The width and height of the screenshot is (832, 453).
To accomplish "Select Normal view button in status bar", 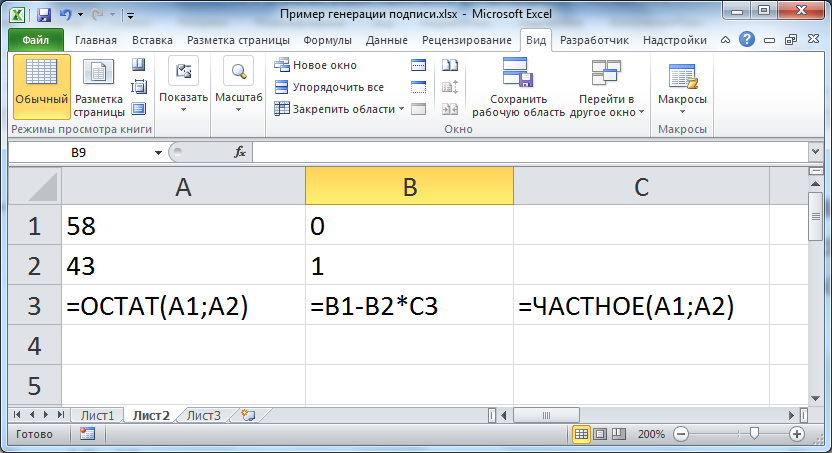I will pyautogui.click(x=581, y=434).
